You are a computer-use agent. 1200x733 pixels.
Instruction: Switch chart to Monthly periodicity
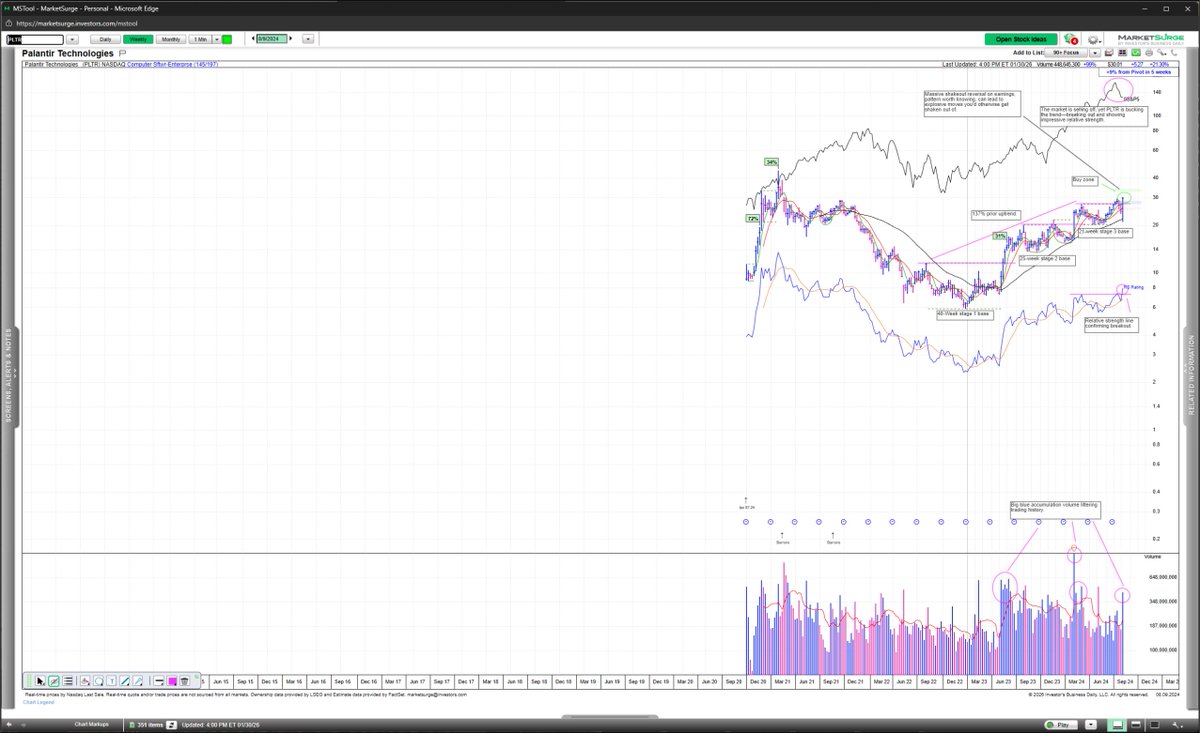pyautogui.click(x=170, y=39)
